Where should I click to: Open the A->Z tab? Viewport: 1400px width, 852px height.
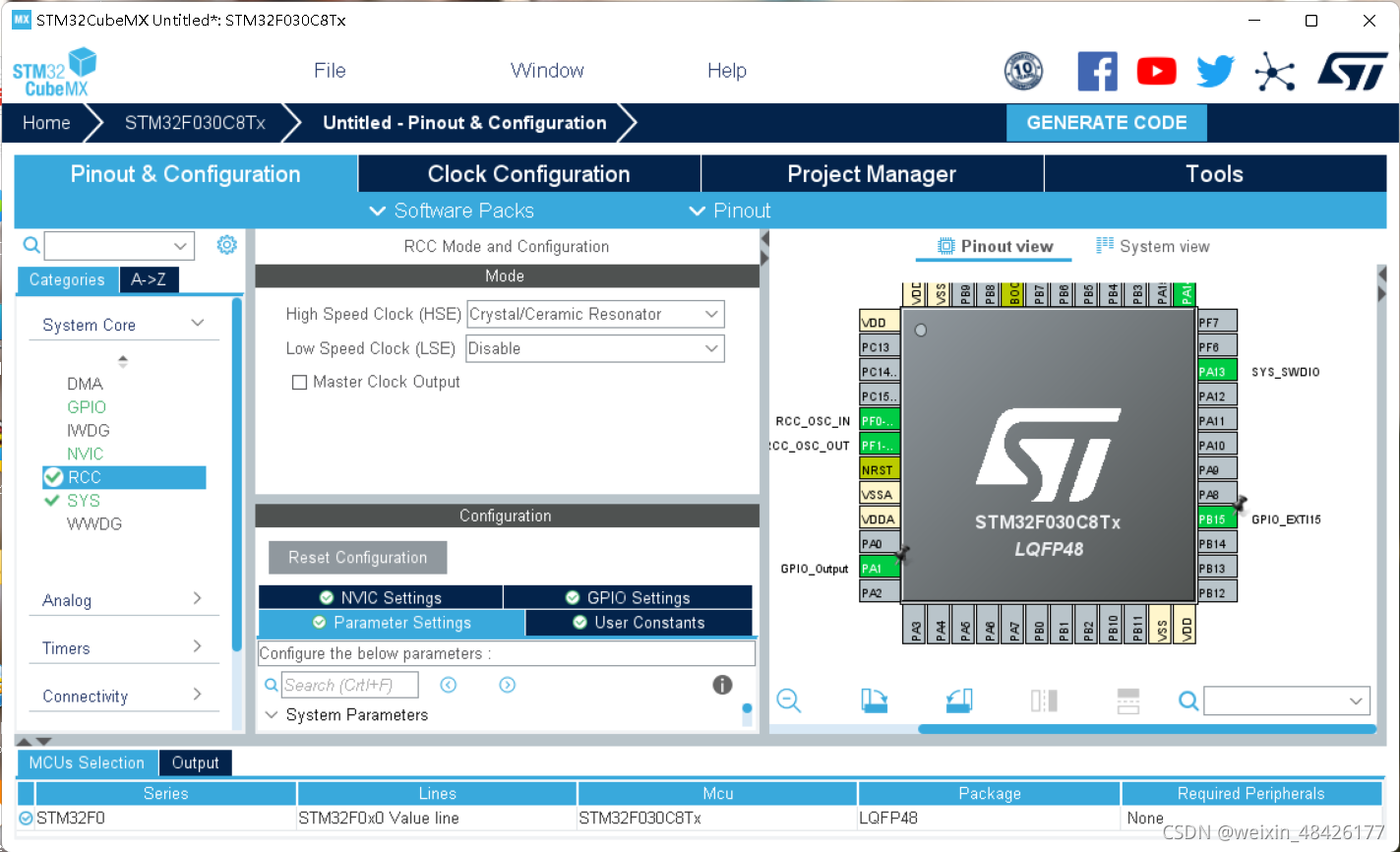(149, 279)
